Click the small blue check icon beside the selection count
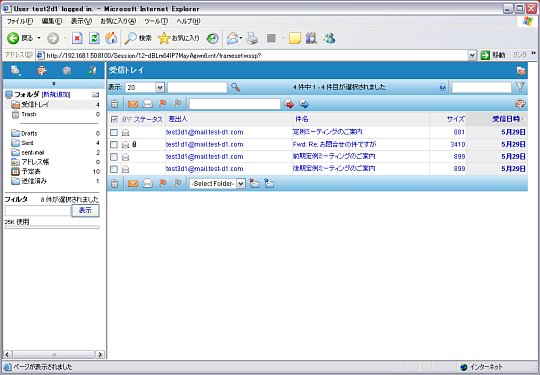 (x=443, y=87)
